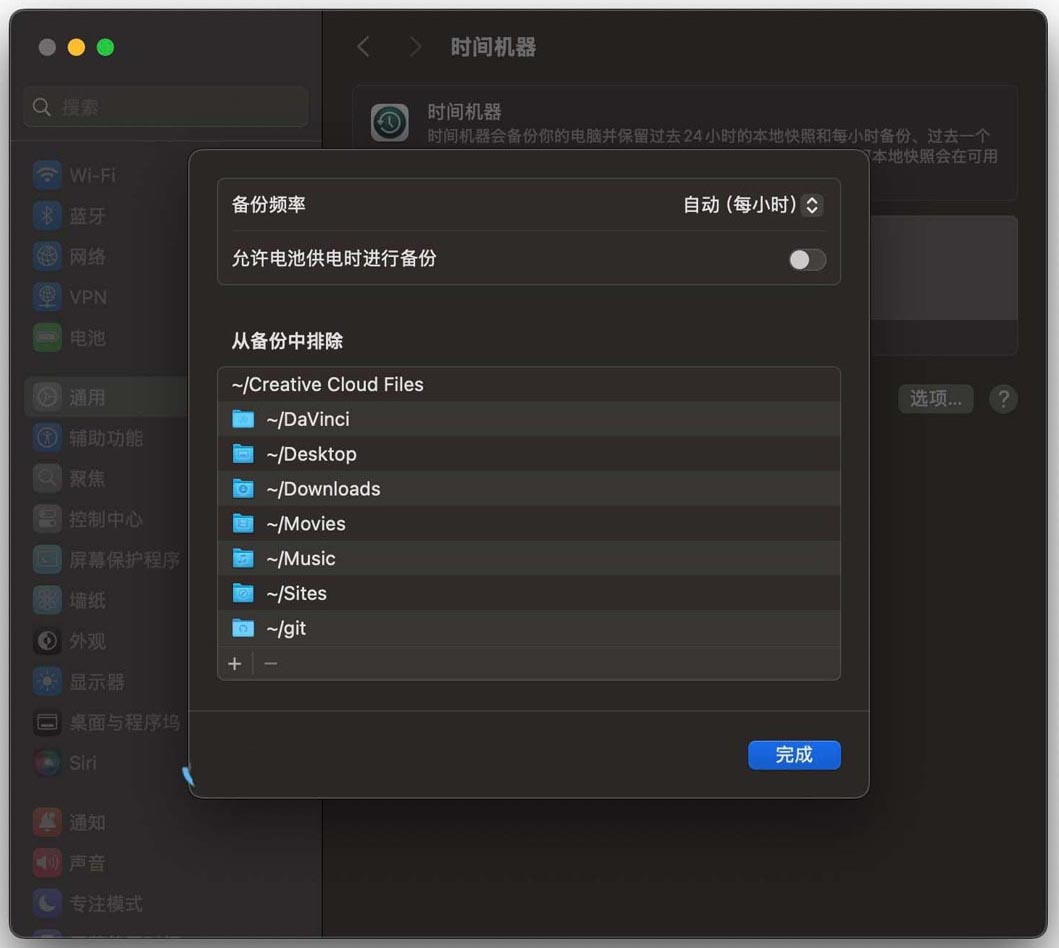Open the VPN settings icon

[x=47, y=297]
